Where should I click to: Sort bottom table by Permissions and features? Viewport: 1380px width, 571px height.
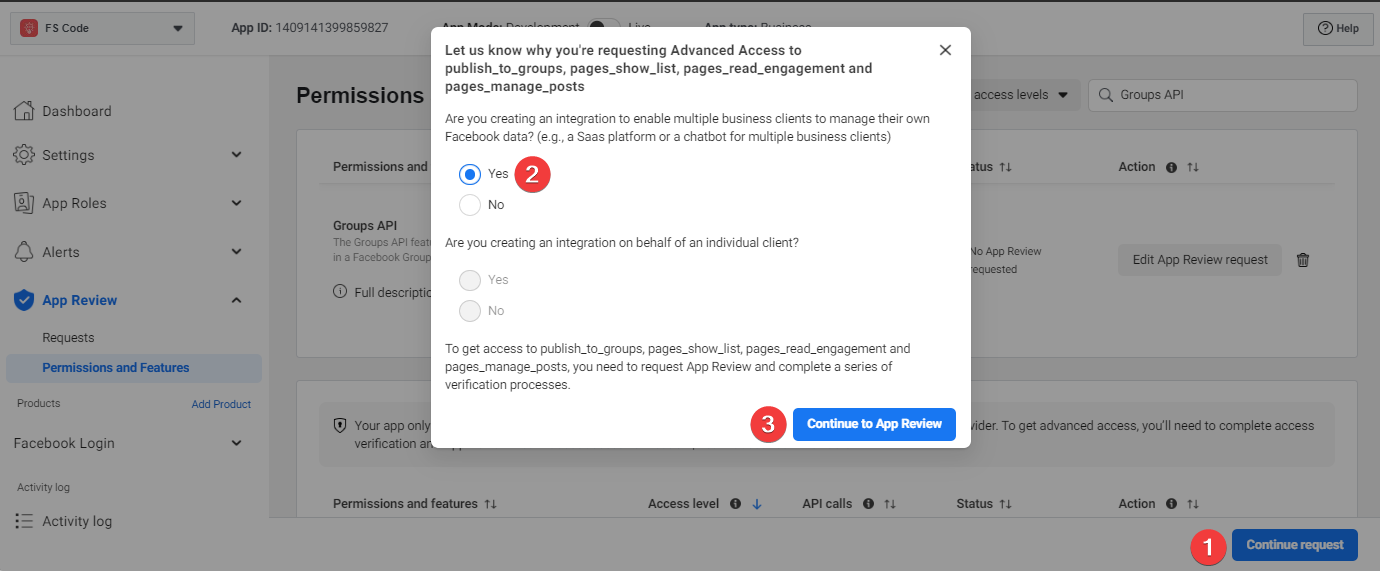pyautogui.click(x=490, y=504)
